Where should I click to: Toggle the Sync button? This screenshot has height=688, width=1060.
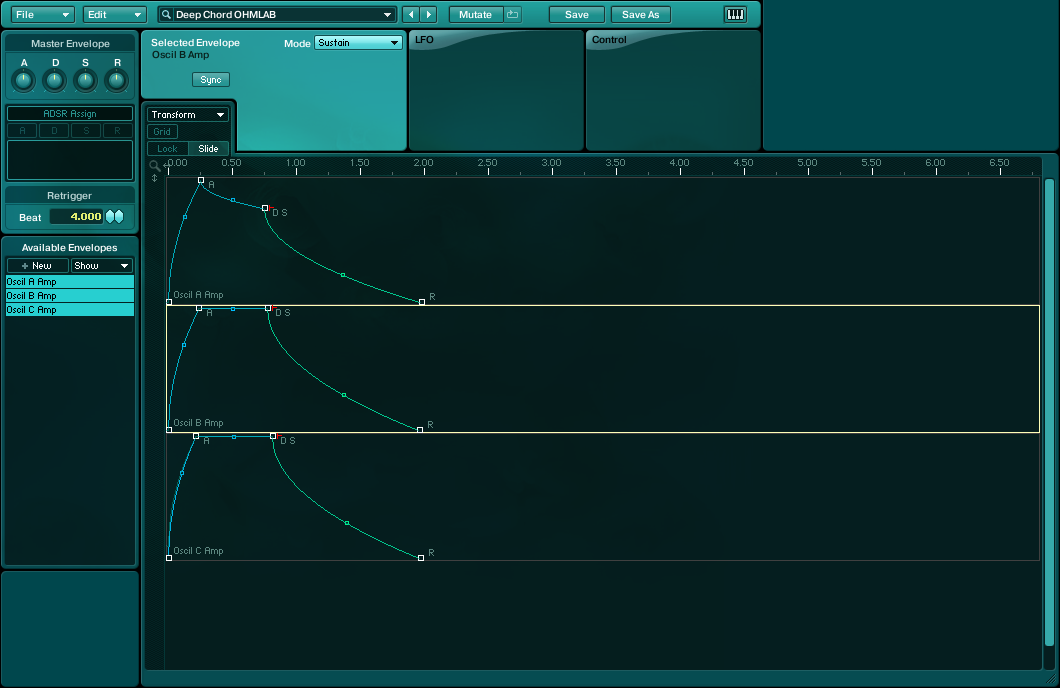[211, 80]
